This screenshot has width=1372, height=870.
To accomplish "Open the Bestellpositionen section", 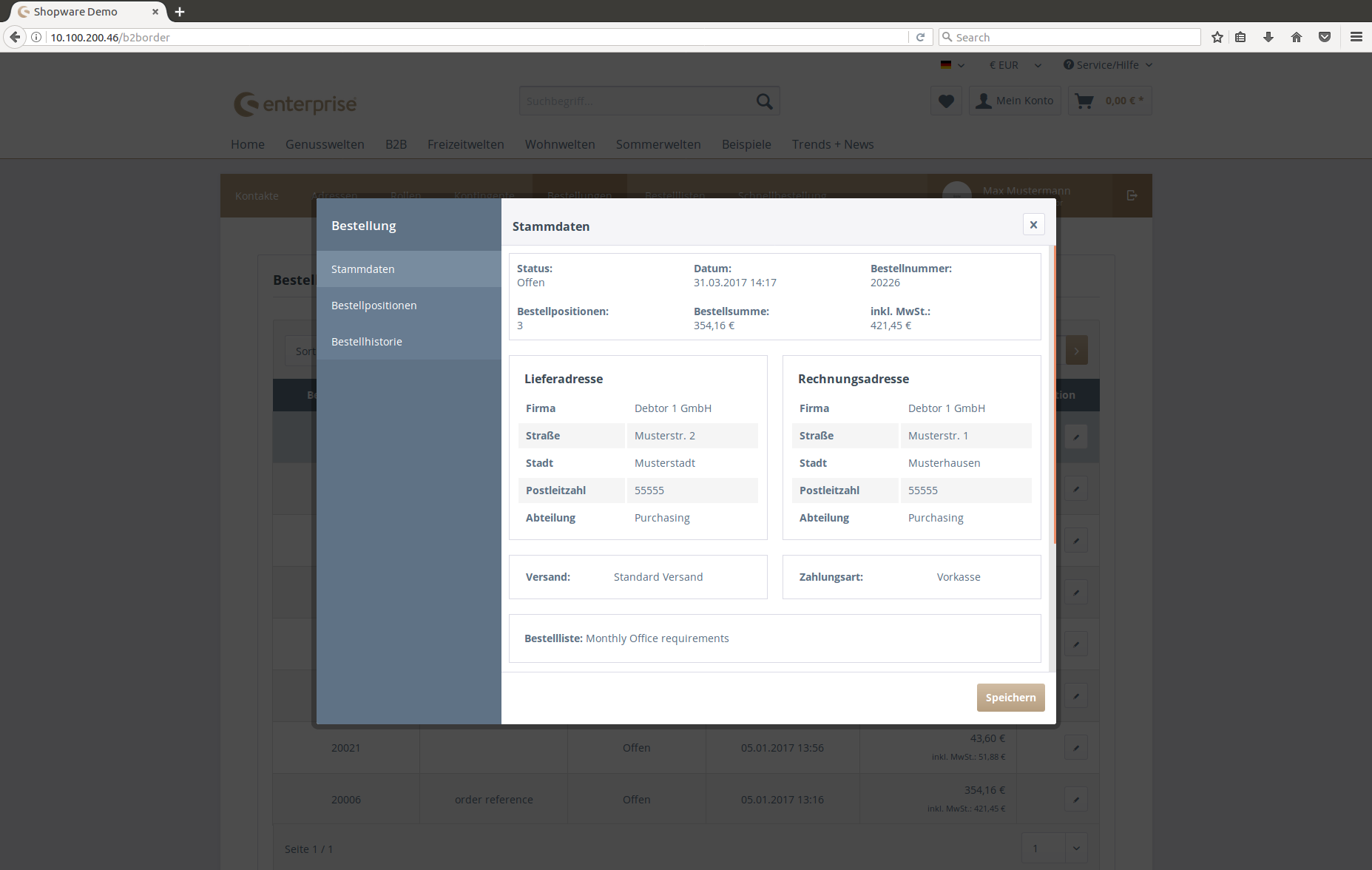I will pyautogui.click(x=374, y=306).
